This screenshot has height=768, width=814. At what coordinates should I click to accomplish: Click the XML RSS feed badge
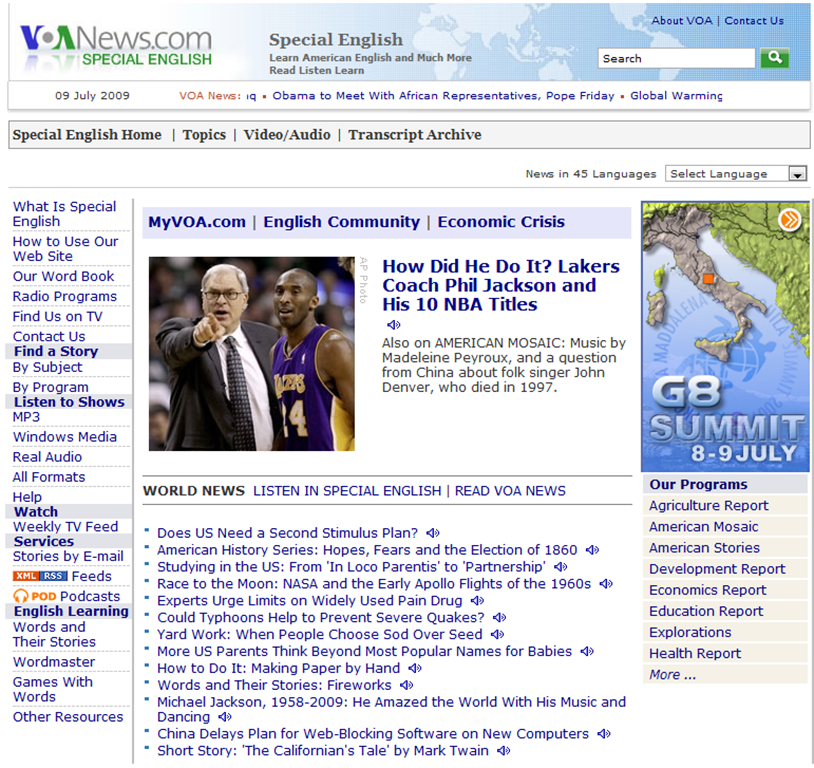(40, 576)
